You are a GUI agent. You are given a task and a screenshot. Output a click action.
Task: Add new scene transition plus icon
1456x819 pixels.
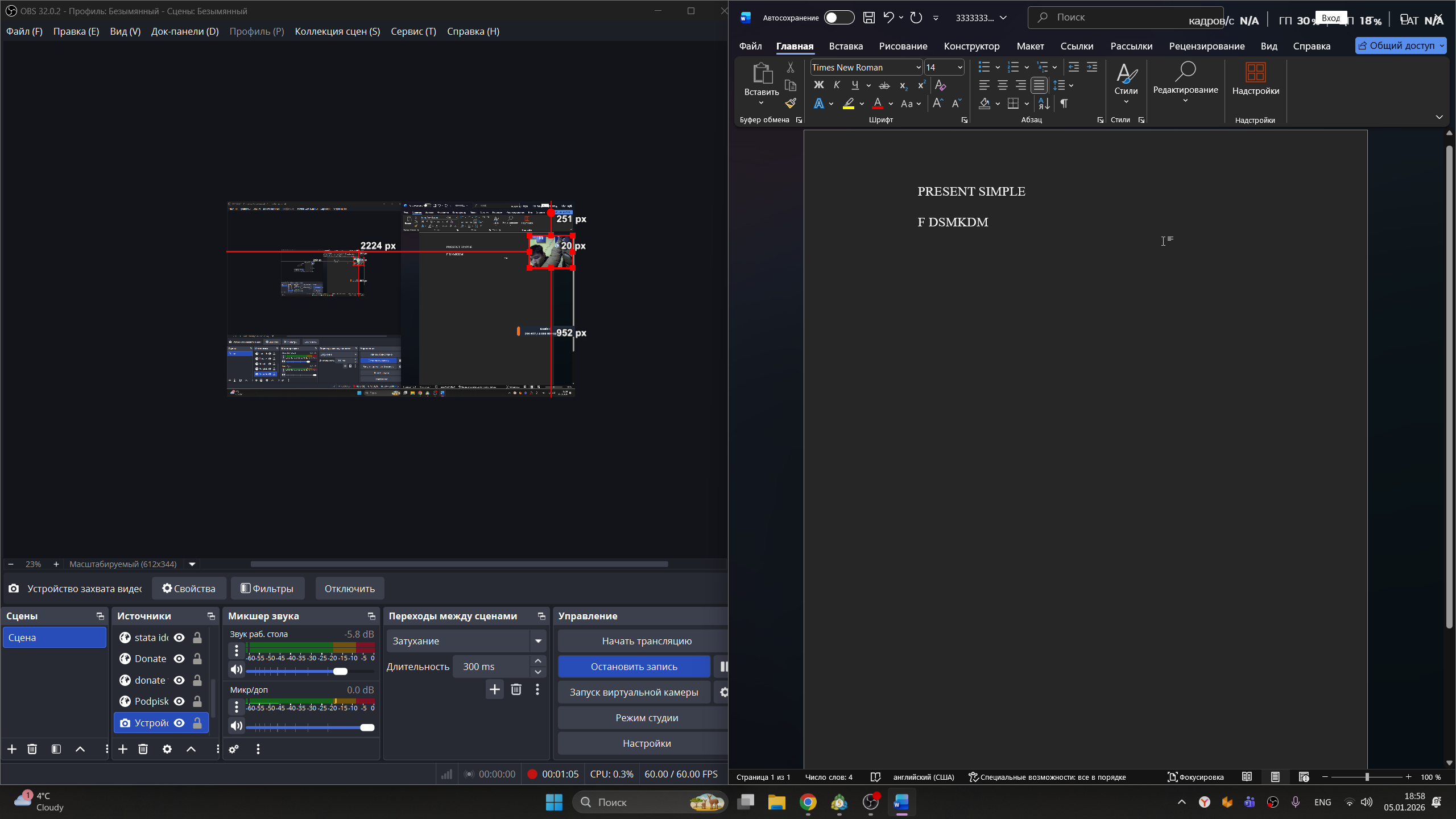pos(494,689)
